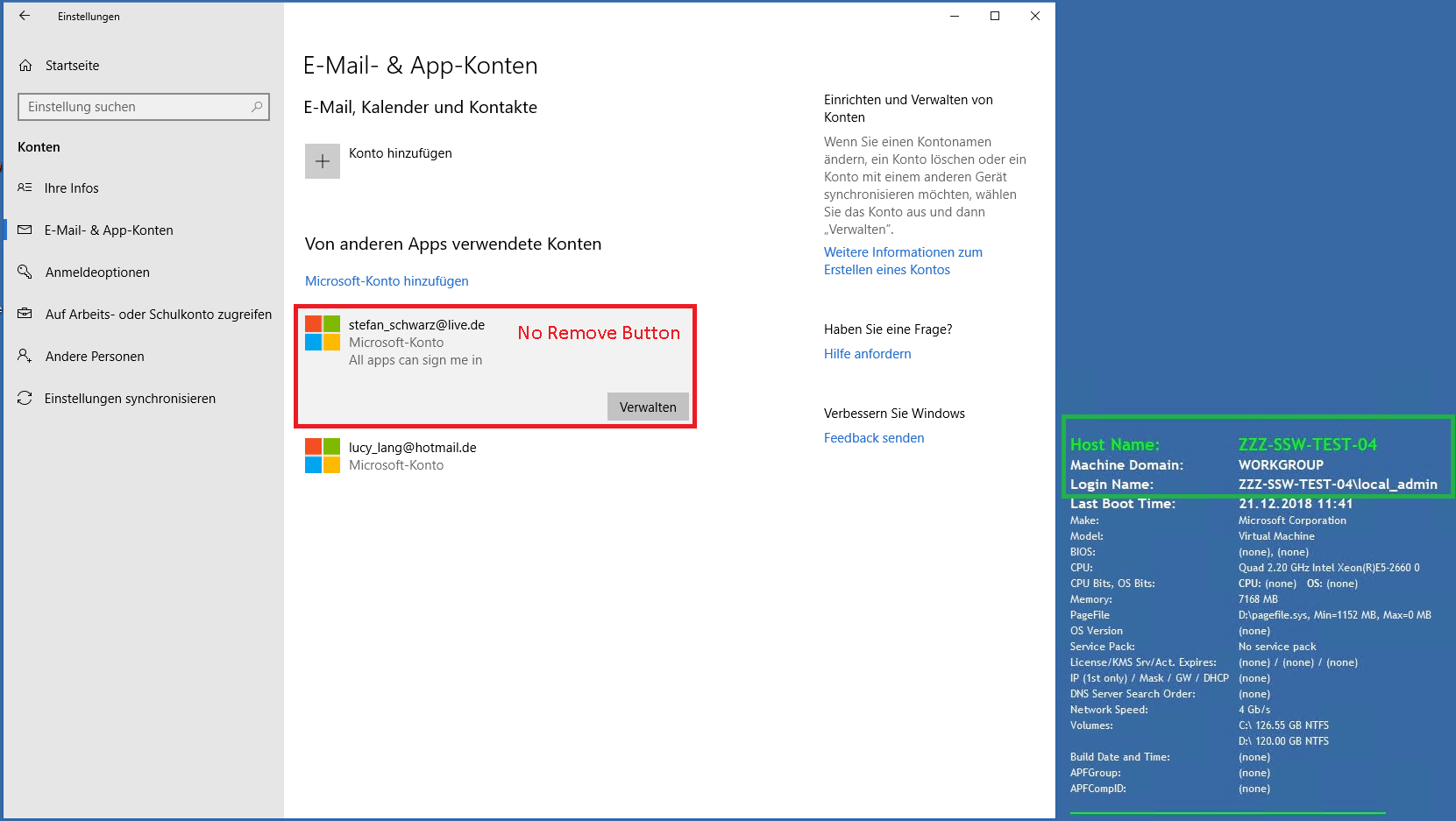Click pagefile value D:\pagefile.sys
Image resolution: width=1456 pixels, height=821 pixels.
click(1335, 615)
